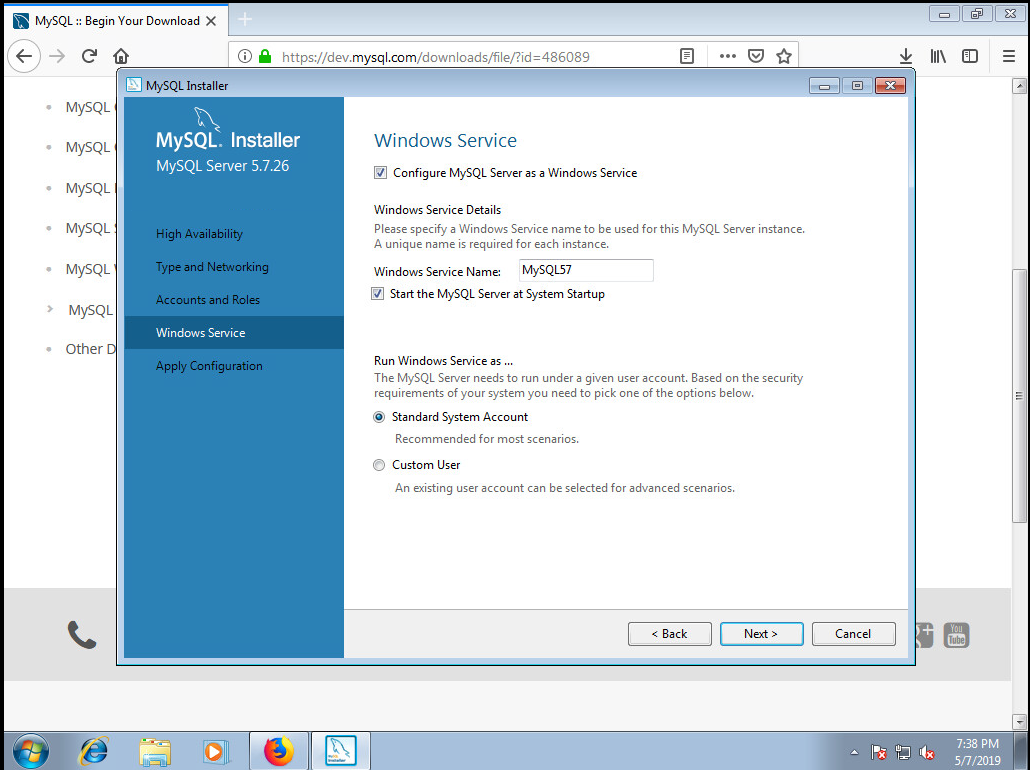This screenshot has height=770, width=1030.
Task: Click the Other Downloads link on webpage
Action: tap(91, 349)
